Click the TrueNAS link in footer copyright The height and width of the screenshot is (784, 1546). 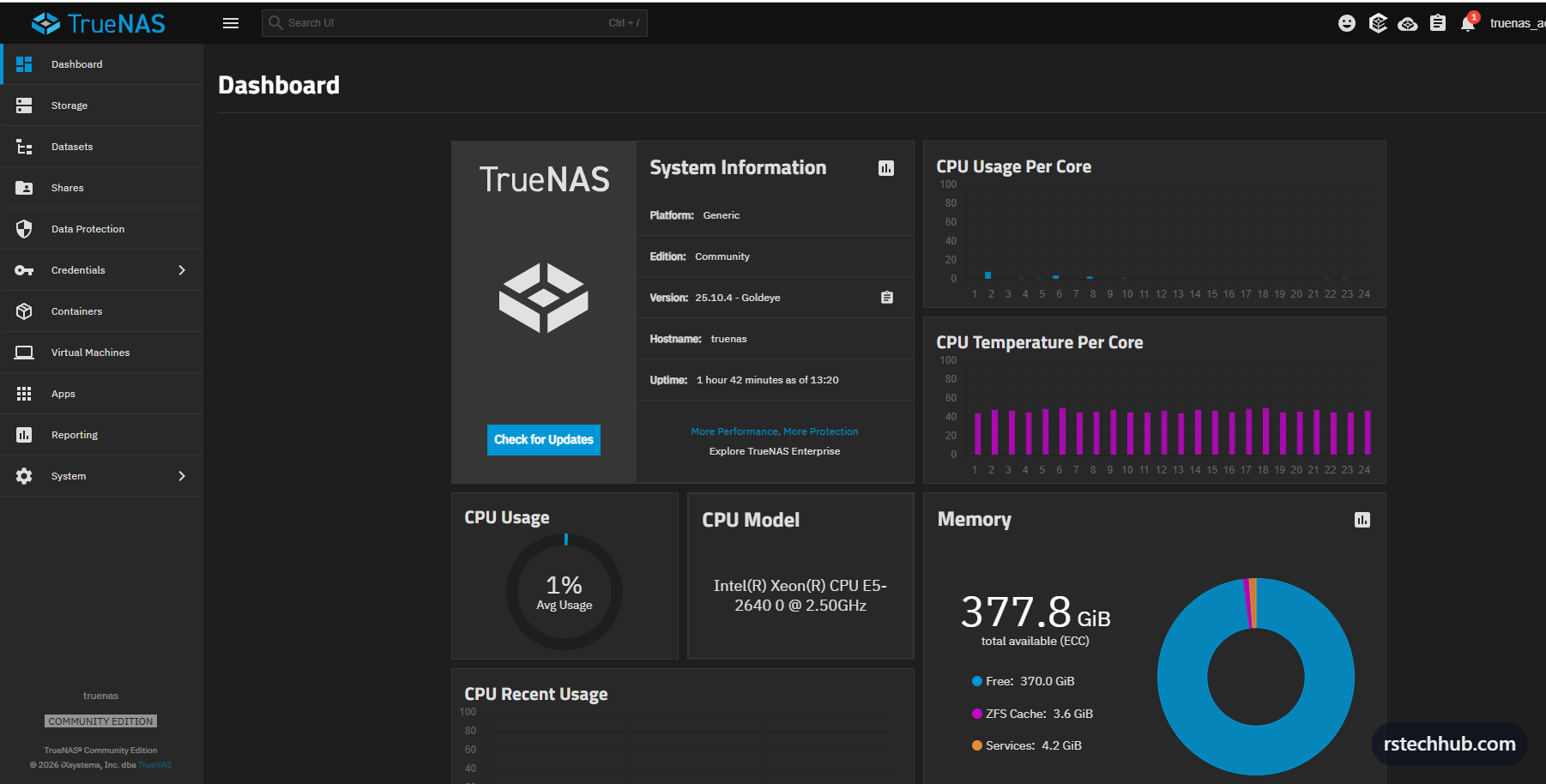[155, 765]
